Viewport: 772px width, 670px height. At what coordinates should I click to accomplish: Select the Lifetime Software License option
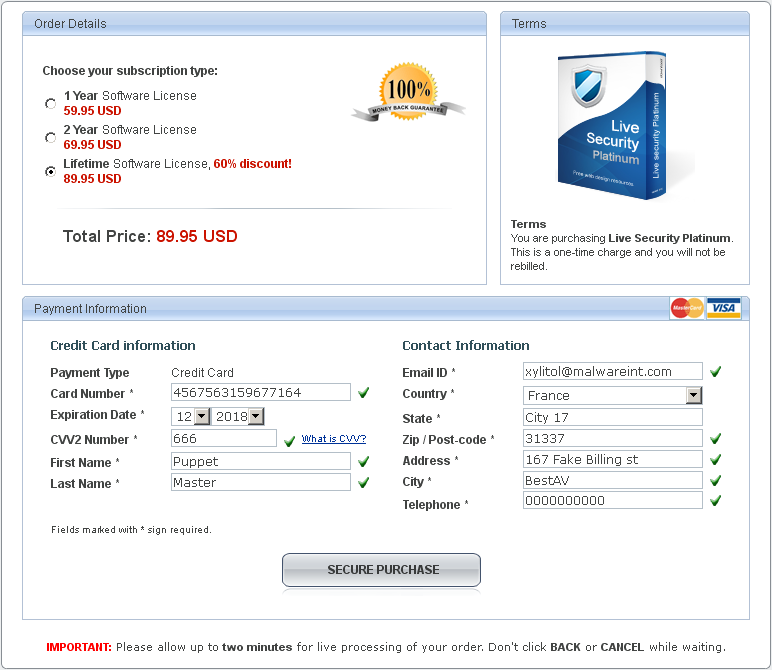pyautogui.click(x=50, y=171)
